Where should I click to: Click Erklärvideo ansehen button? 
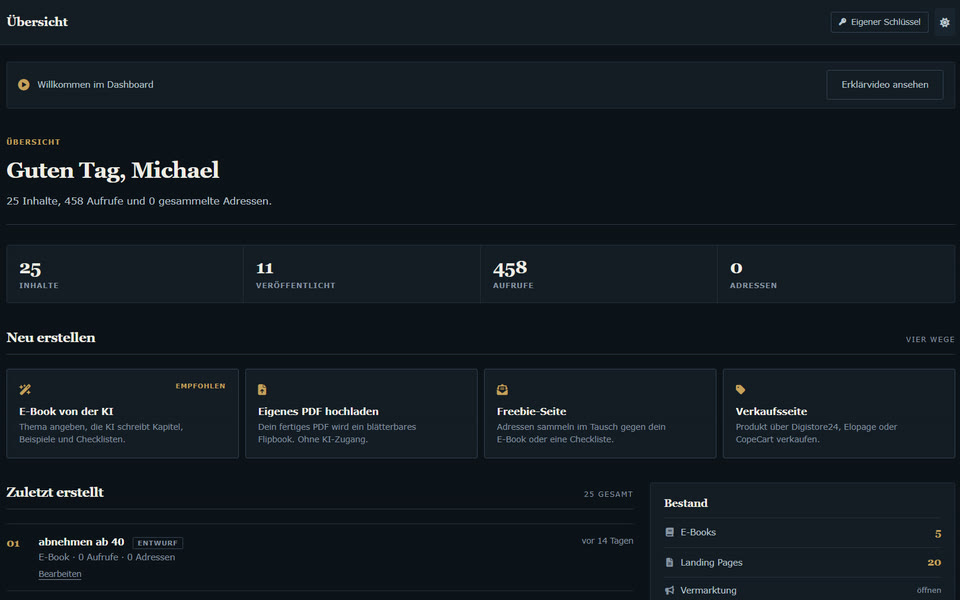click(x=885, y=84)
